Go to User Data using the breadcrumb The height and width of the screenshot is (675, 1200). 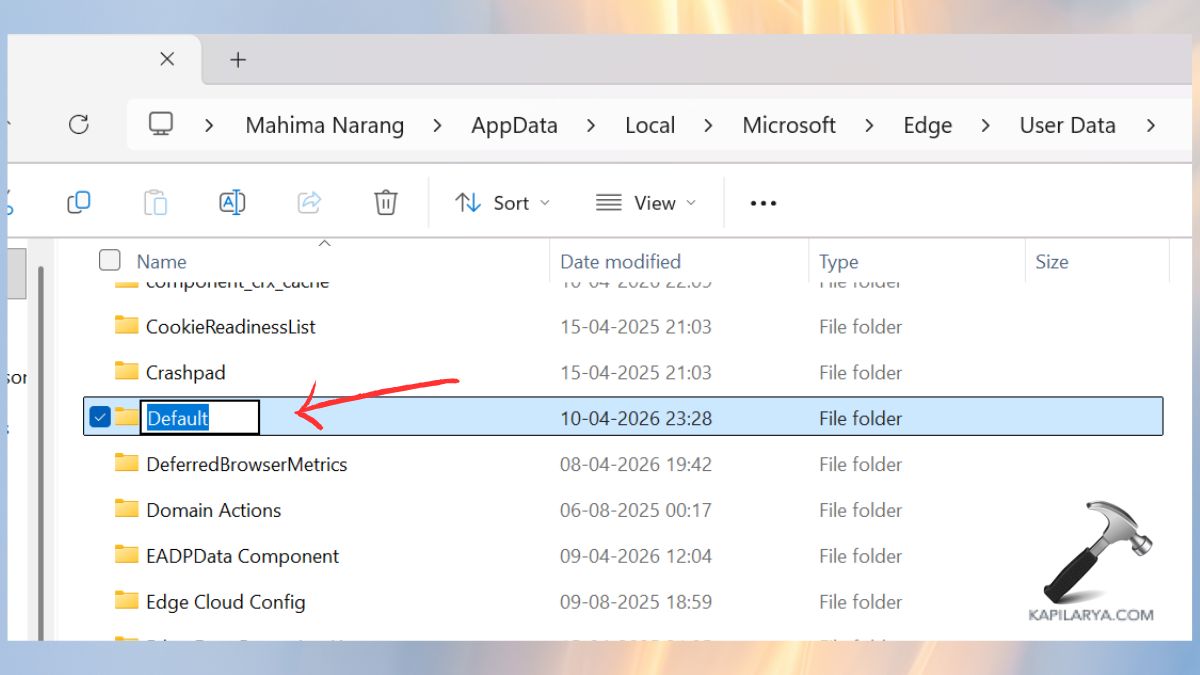[x=1067, y=125]
